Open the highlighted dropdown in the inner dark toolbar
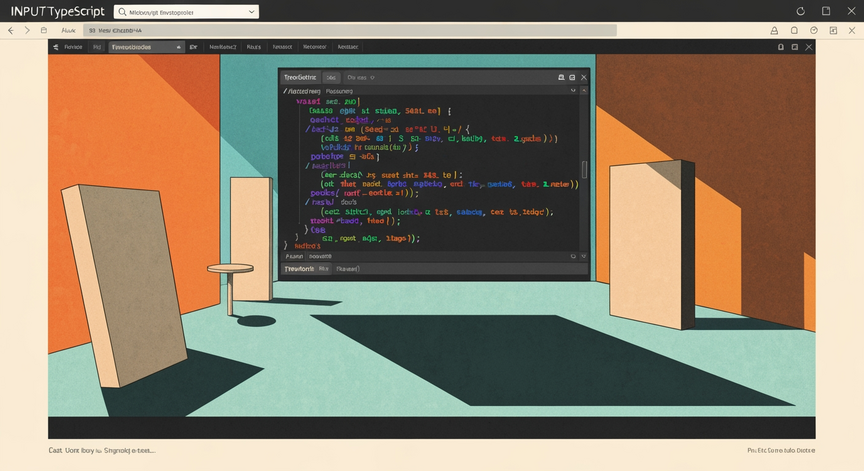This screenshot has height=471, width=864. pos(145,47)
